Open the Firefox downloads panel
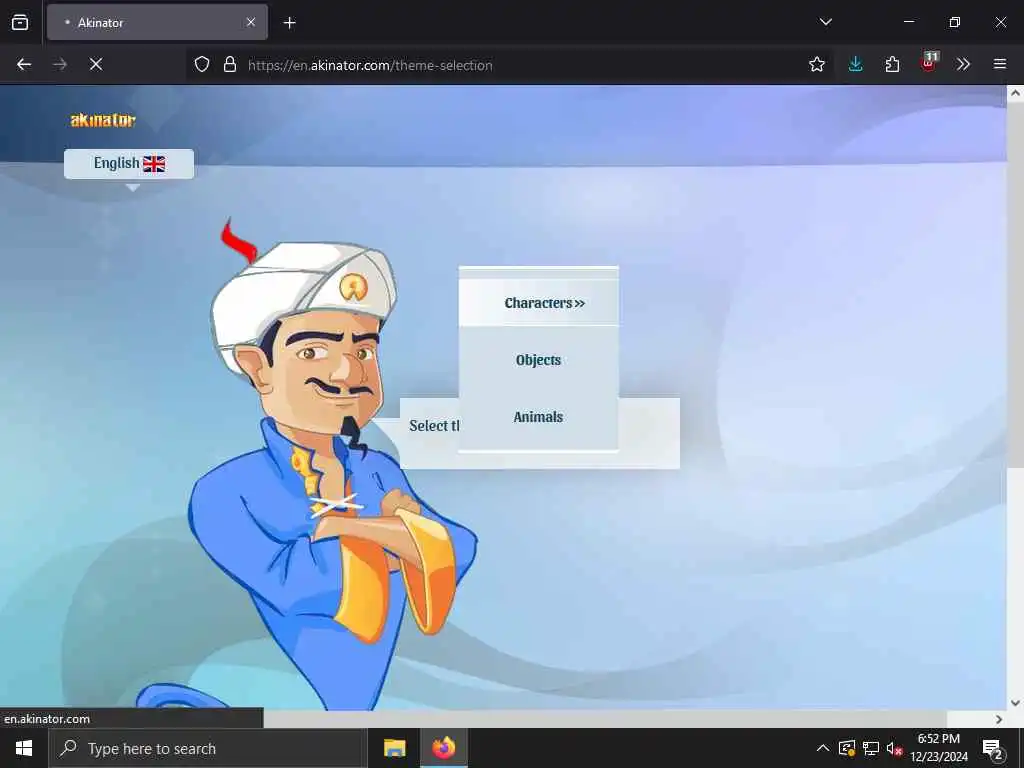Image resolution: width=1024 pixels, height=768 pixels. pos(856,64)
